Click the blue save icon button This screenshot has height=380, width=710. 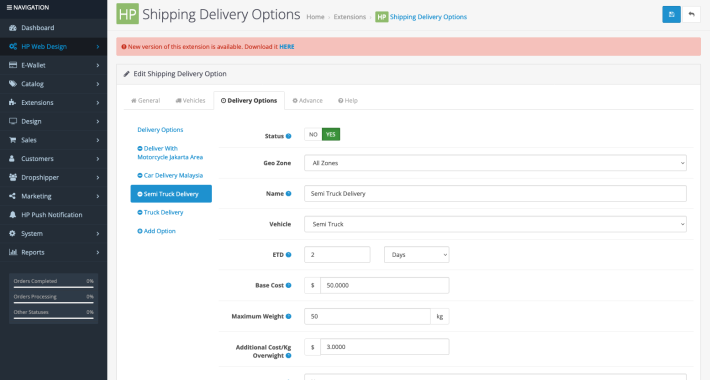pos(671,14)
